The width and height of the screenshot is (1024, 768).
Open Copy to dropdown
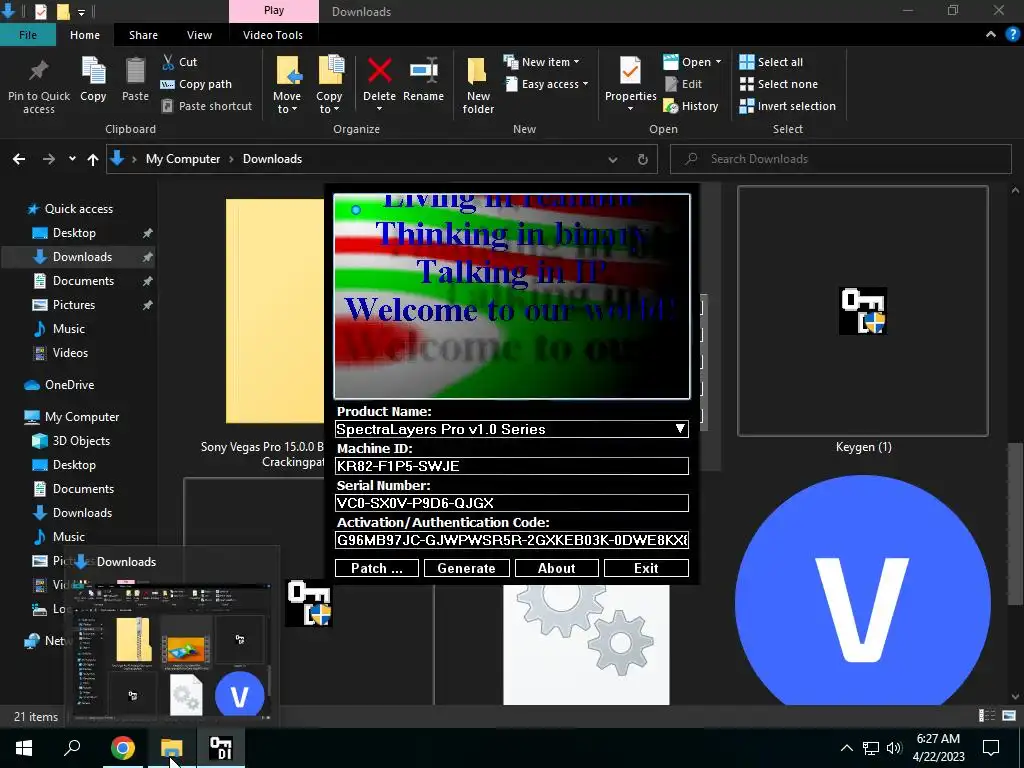[329, 85]
